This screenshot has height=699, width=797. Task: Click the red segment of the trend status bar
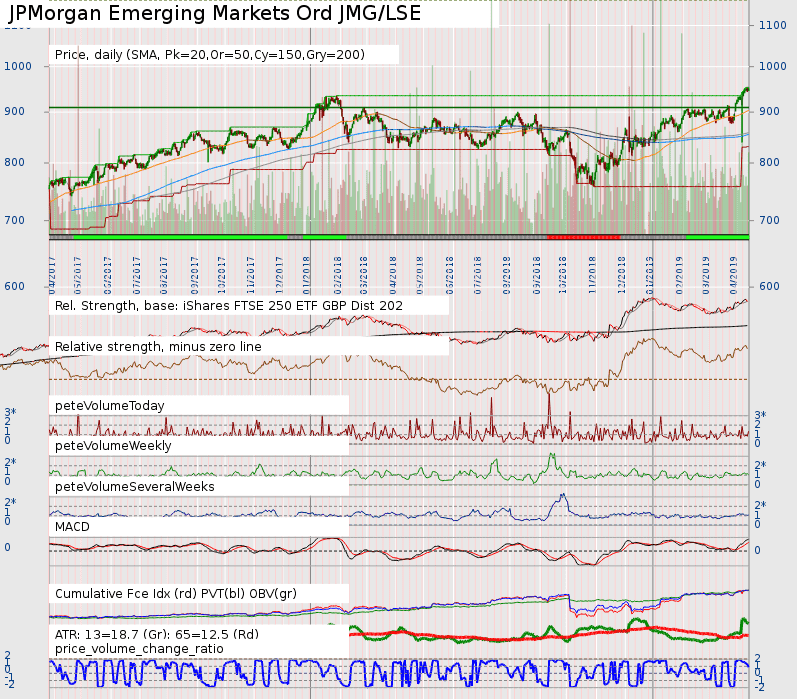[x=584, y=237]
